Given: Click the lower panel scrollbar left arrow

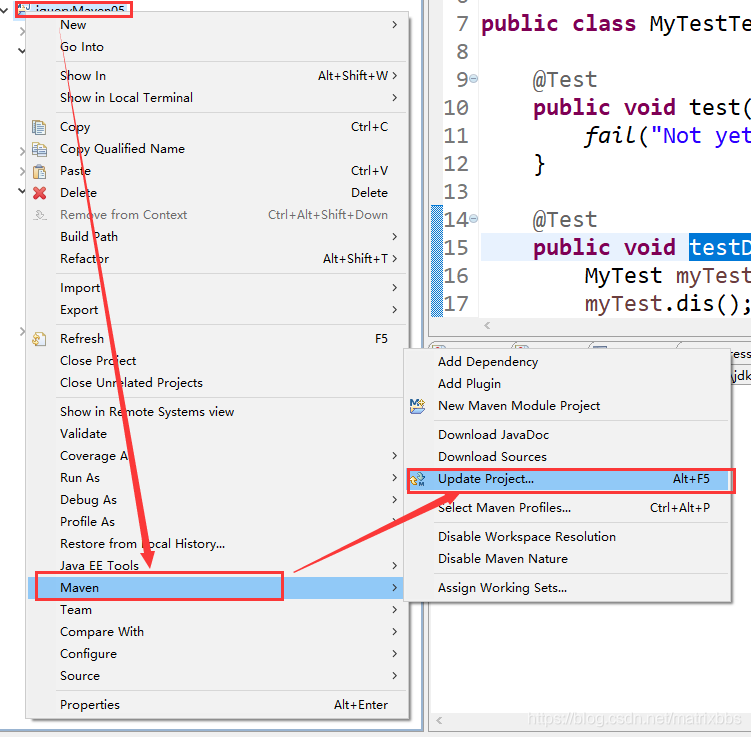Looking at the screenshot, I should click(x=439, y=720).
